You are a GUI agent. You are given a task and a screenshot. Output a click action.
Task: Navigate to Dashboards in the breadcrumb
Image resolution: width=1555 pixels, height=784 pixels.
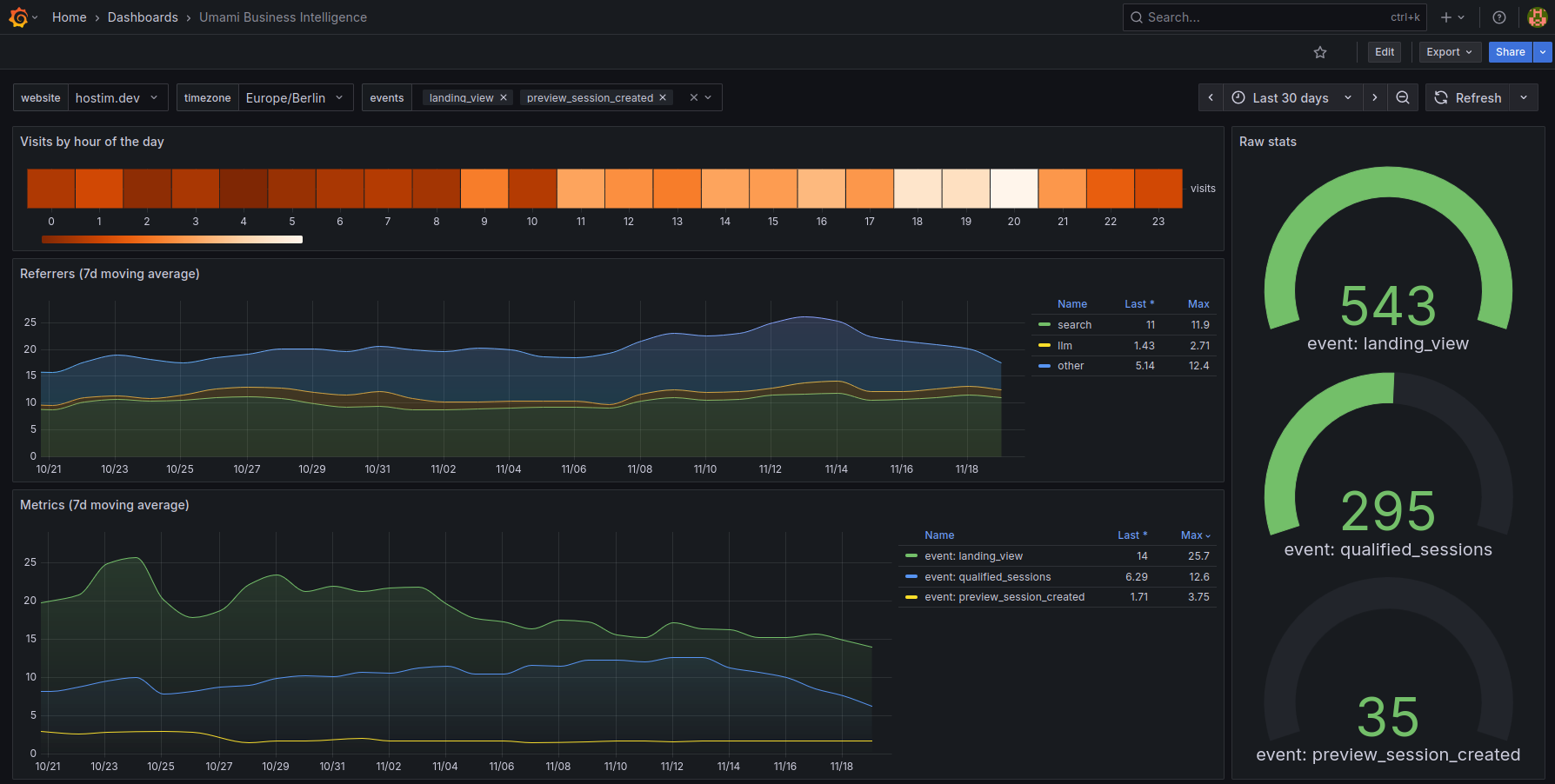click(x=143, y=17)
